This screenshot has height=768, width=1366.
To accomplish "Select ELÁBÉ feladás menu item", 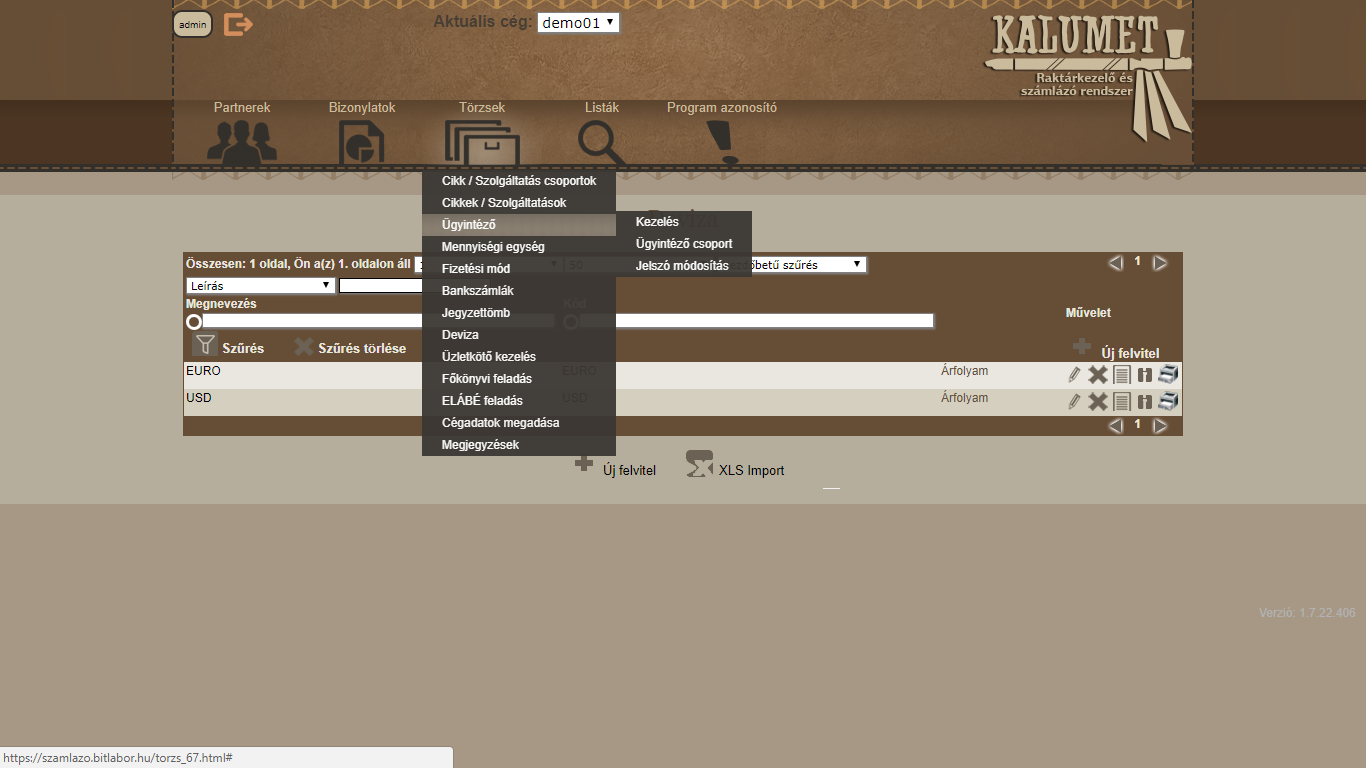I will (x=519, y=401).
